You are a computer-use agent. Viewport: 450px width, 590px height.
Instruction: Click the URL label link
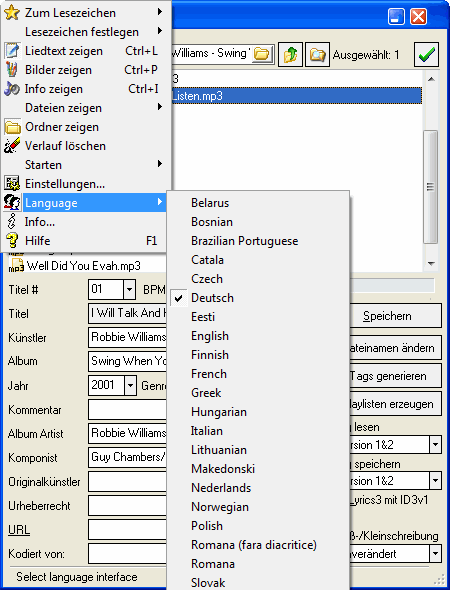pos(19,530)
